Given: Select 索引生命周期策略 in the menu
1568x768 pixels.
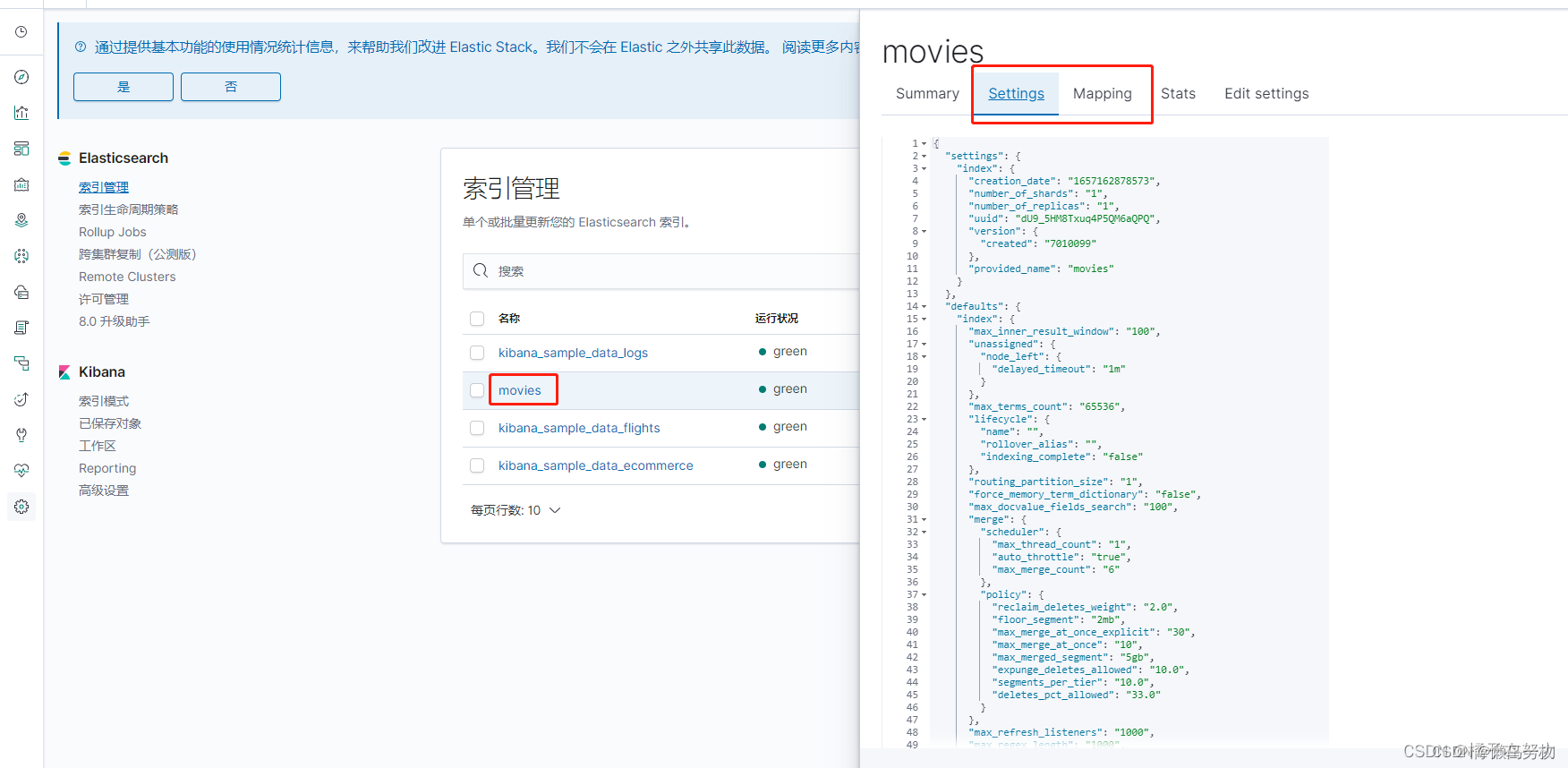Looking at the screenshot, I should point(129,209).
